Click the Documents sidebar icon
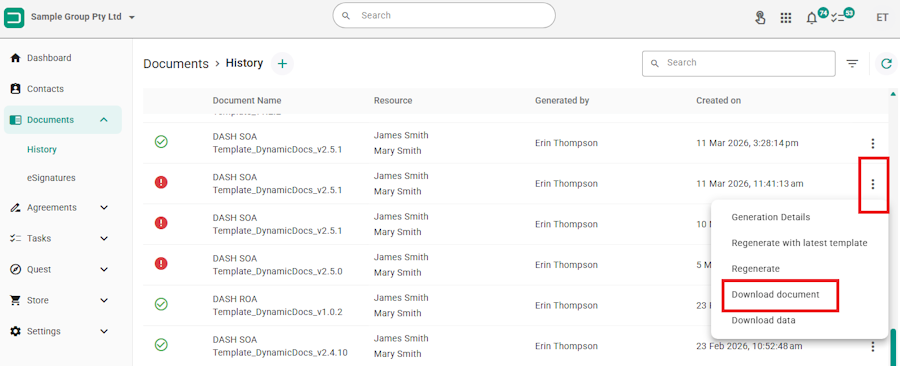 [15, 120]
